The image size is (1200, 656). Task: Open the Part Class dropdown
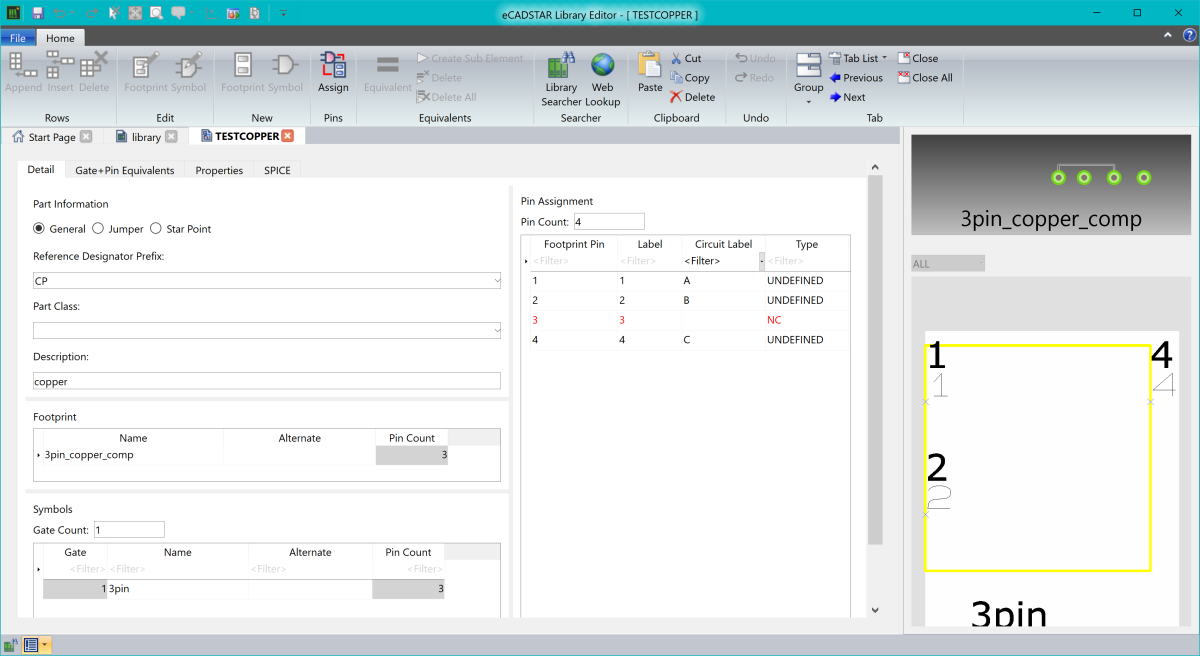(x=496, y=330)
